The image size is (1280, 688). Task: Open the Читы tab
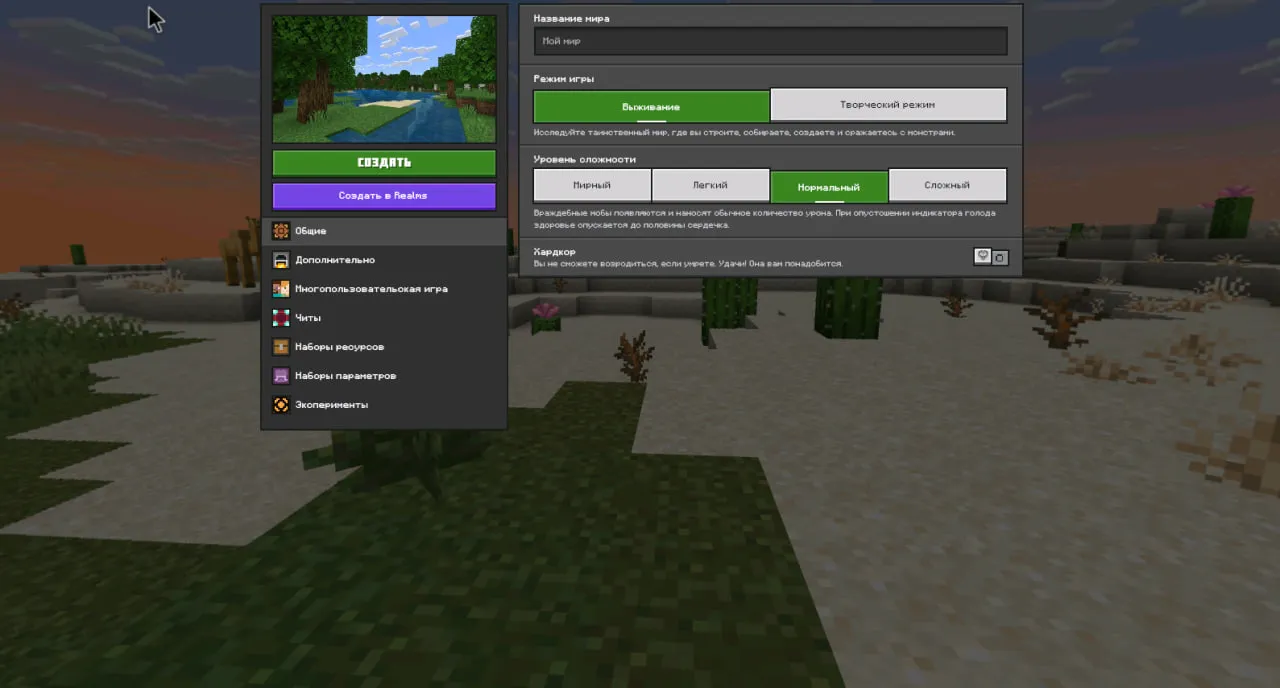[384, 318]
